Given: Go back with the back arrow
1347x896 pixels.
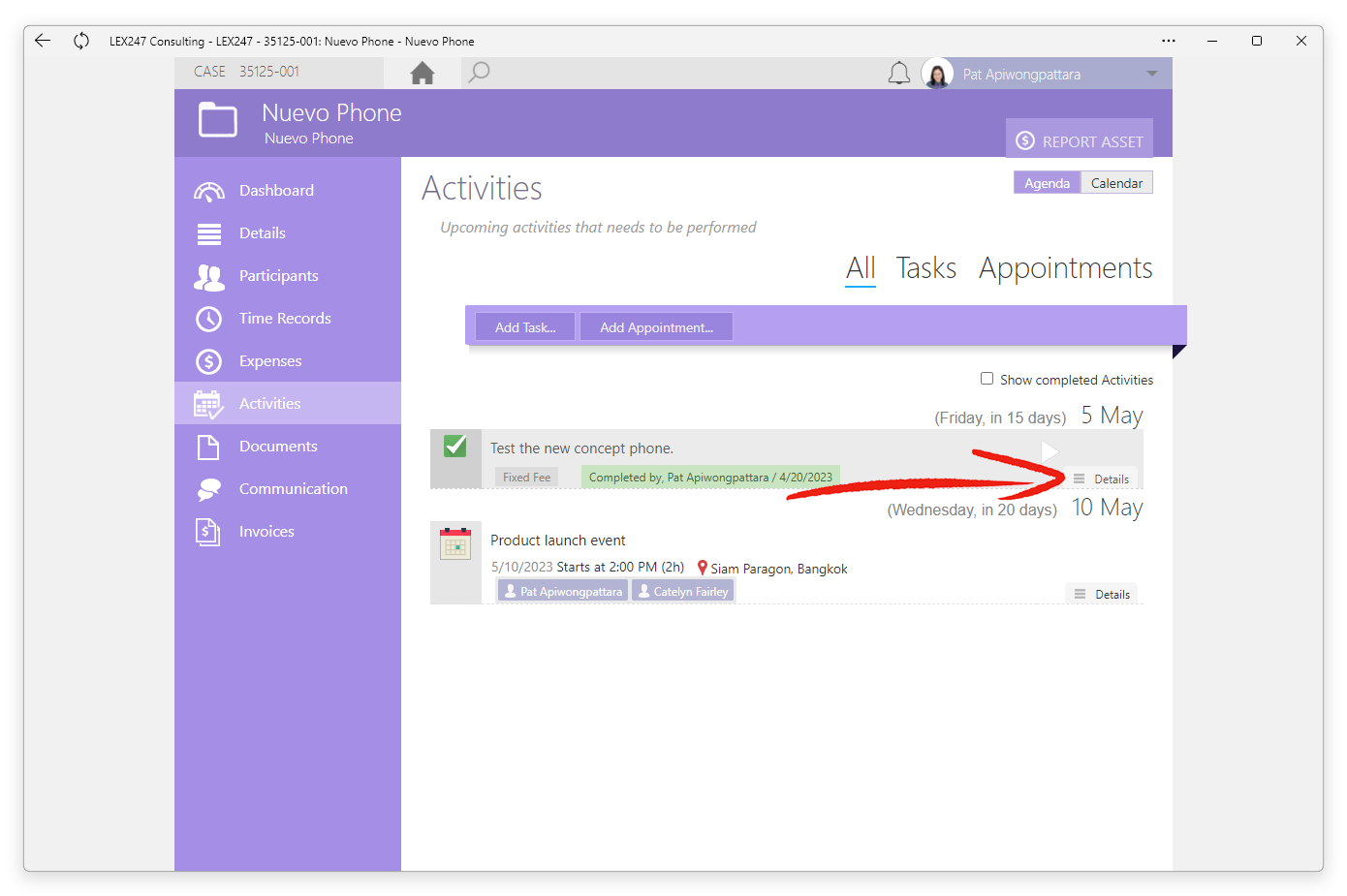Looking at the screenshot, I should tap(43, 41).
